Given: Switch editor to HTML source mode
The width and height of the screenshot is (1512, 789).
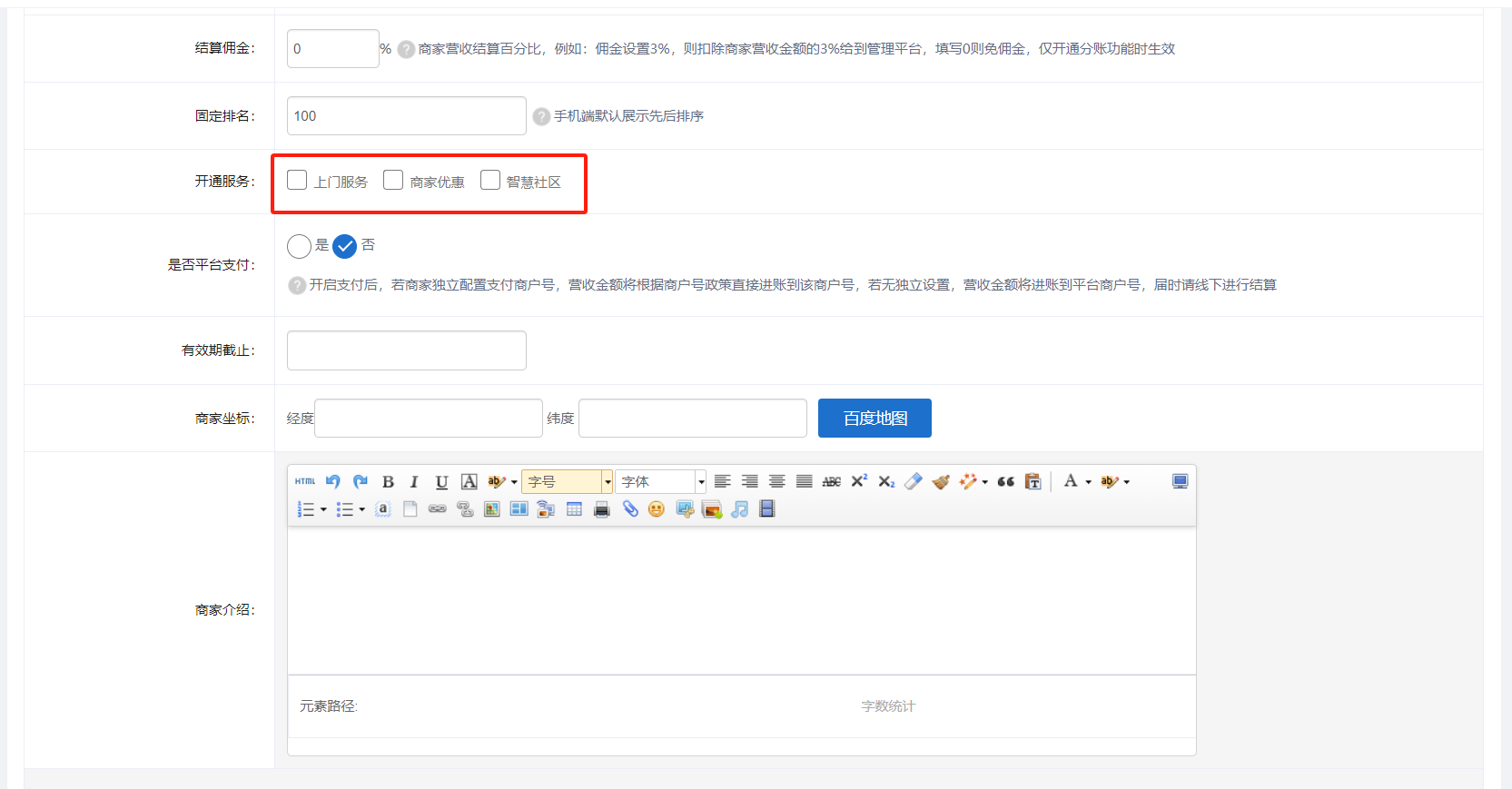Looking at the screenshot, I should point(305,481).
